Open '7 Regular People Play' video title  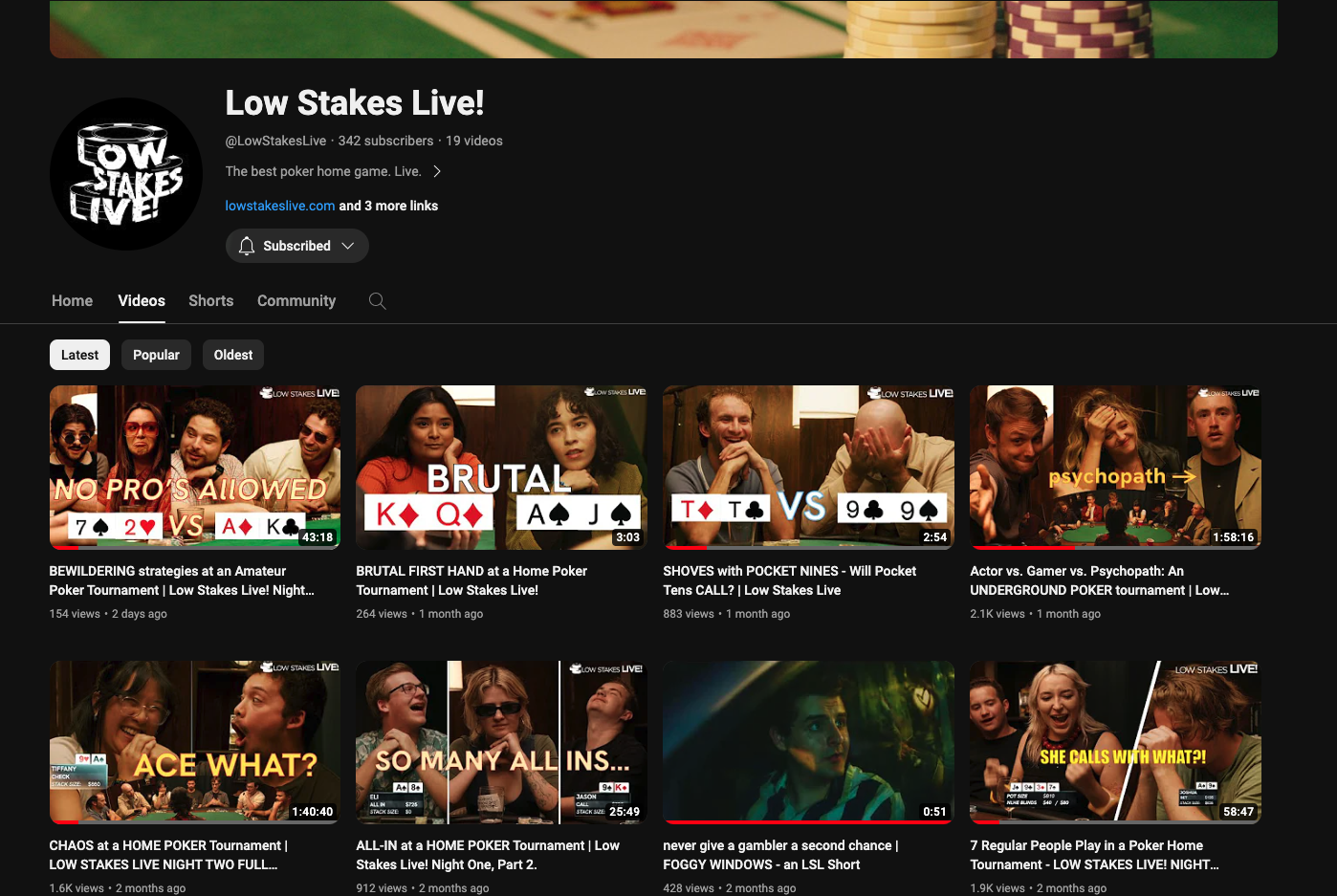tap(1094, 855)
